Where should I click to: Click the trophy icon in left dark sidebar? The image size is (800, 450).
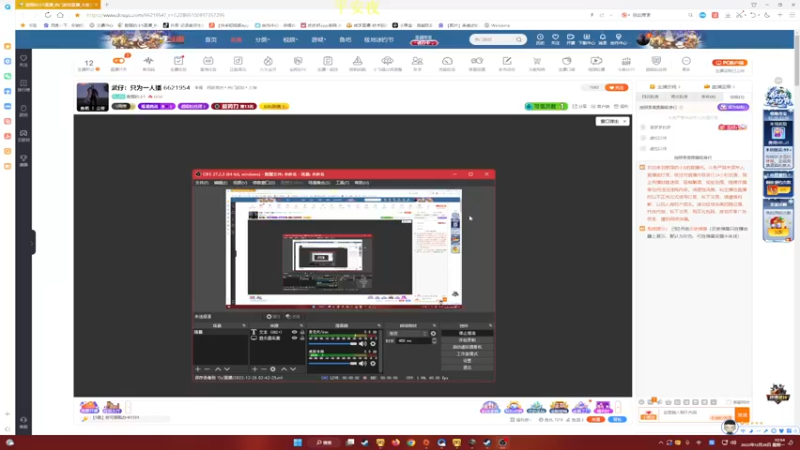[x=23, y=159]
